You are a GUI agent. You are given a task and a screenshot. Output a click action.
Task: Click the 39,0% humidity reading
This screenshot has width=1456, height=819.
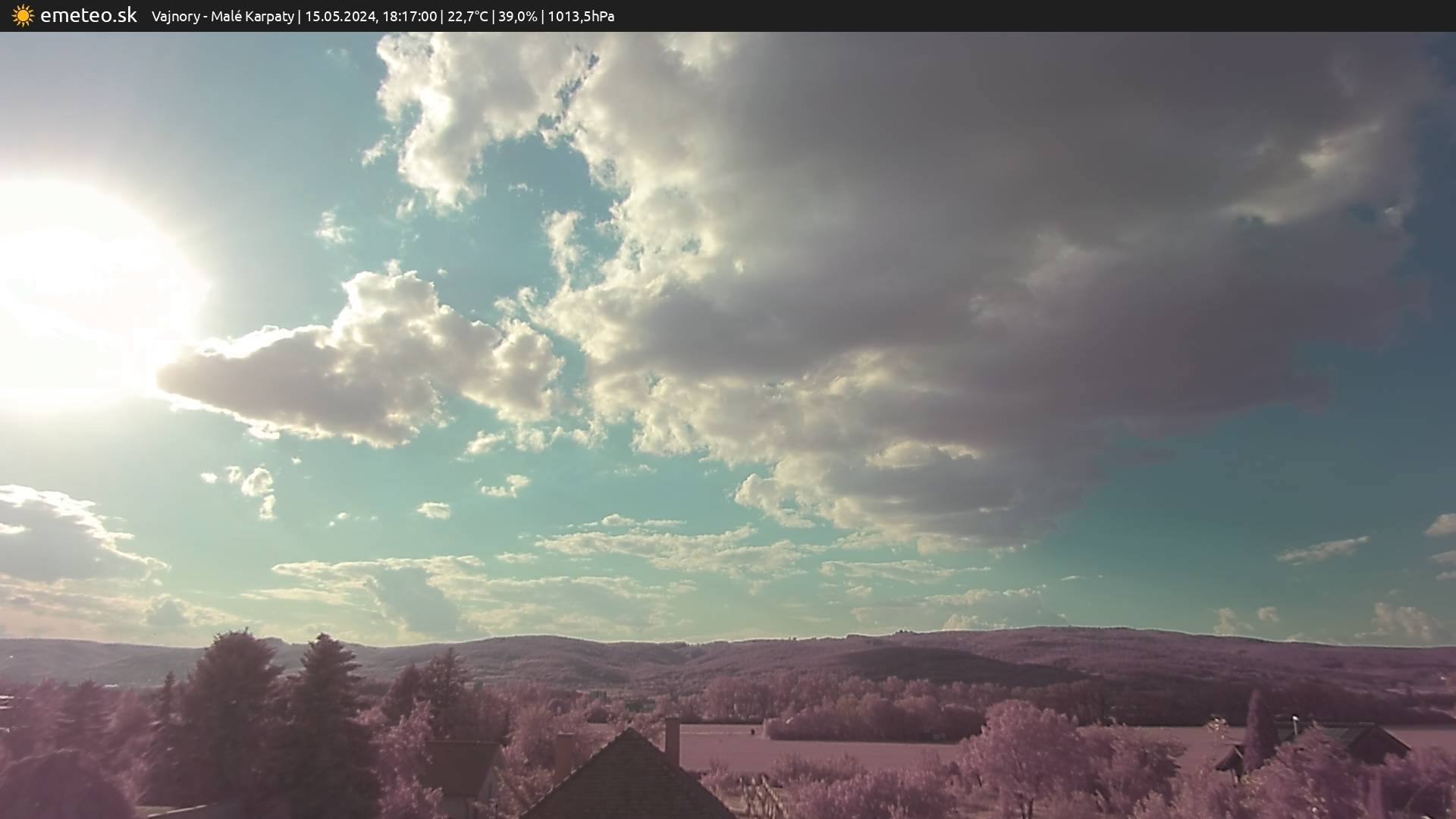[x=517, y=16]
